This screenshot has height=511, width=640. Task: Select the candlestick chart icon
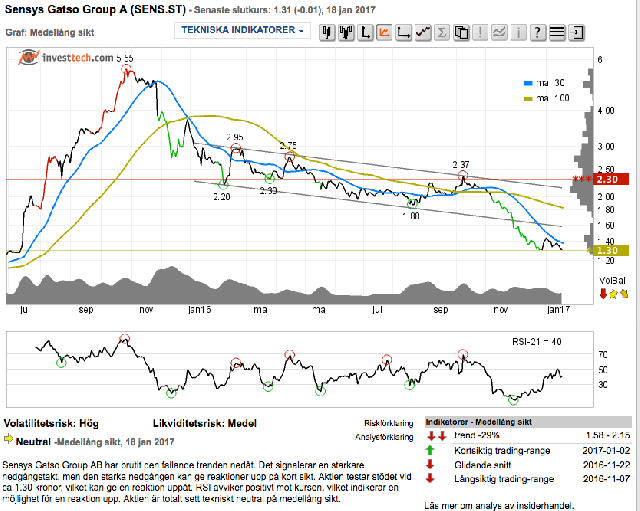(327, 32)
